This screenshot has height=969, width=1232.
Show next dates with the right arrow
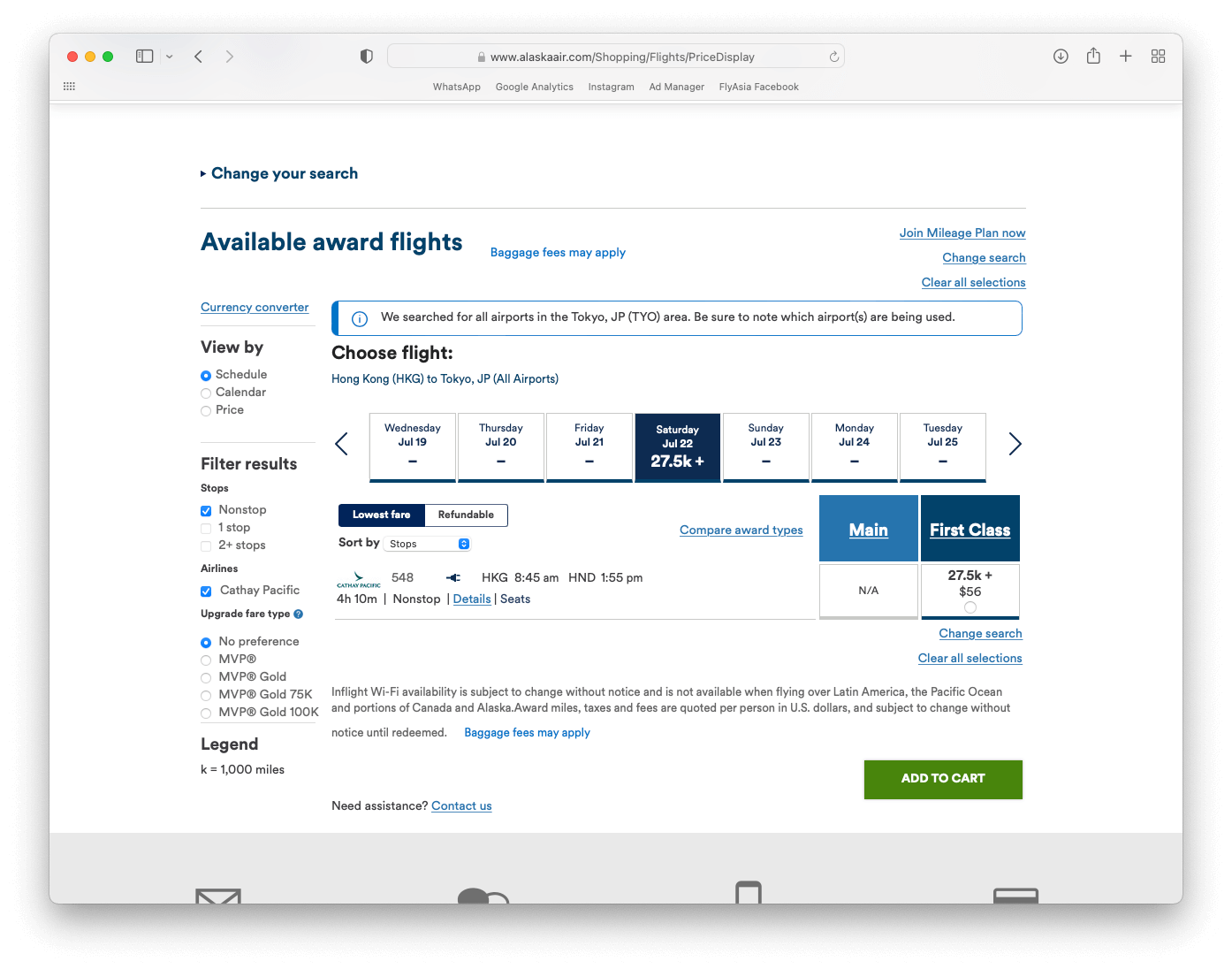coord(1015,445)
